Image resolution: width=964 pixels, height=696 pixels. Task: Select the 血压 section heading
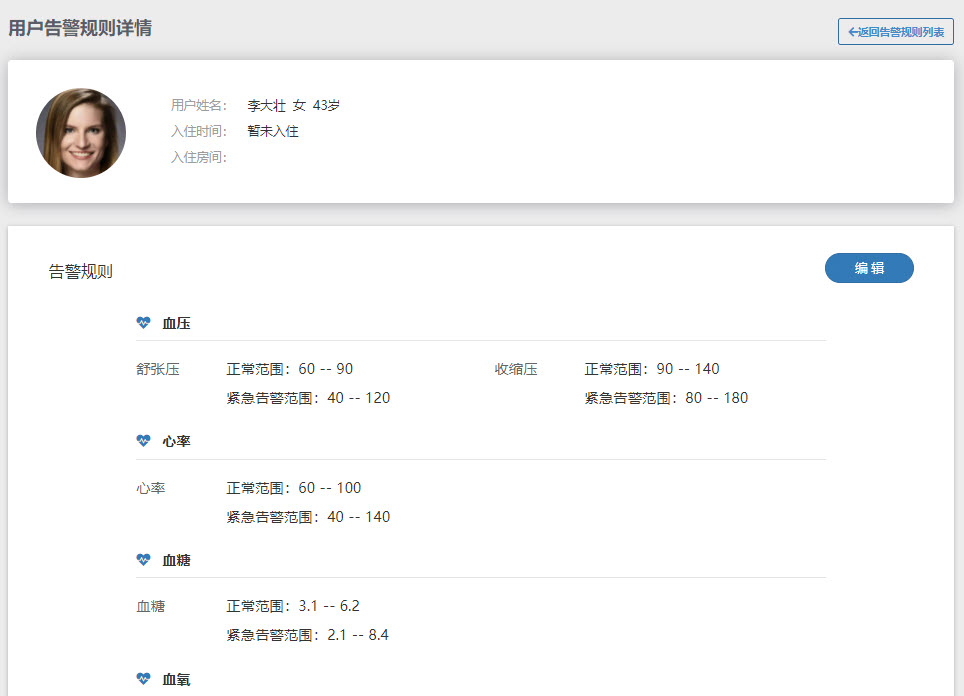click(176, 324)
